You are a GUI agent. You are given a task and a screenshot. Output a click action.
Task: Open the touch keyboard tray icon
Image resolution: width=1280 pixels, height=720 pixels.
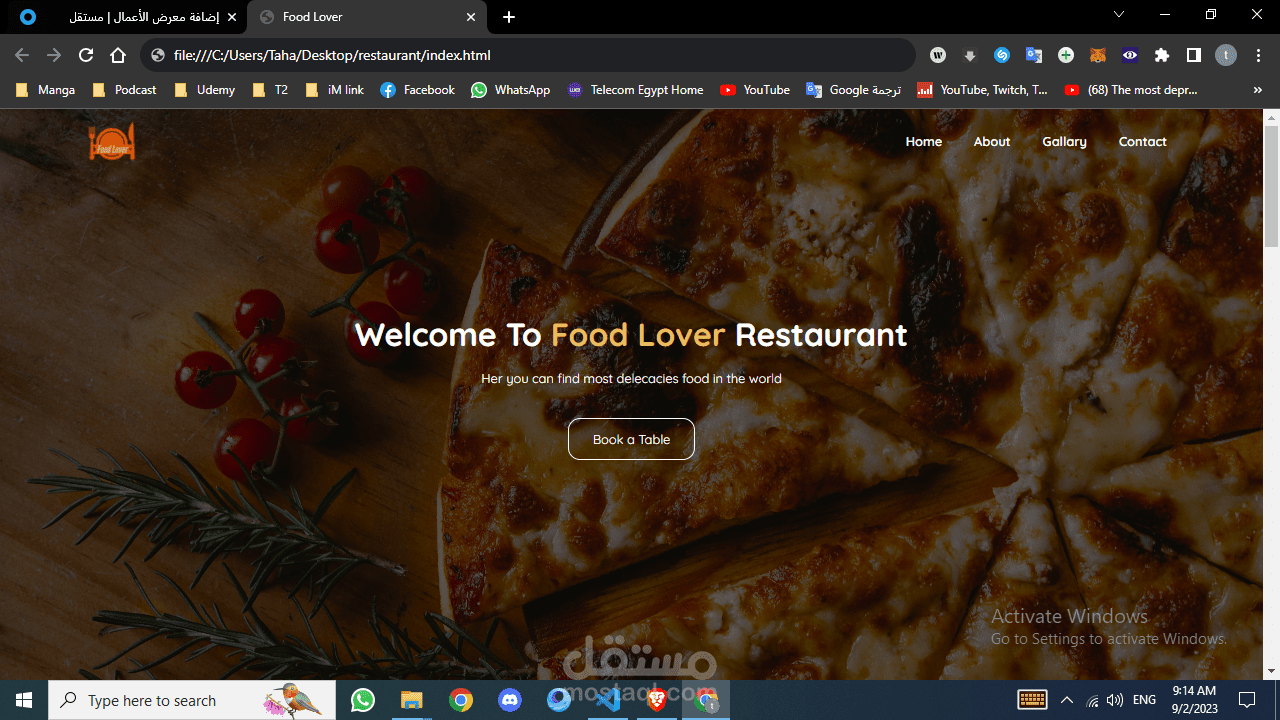(1032, 700)
